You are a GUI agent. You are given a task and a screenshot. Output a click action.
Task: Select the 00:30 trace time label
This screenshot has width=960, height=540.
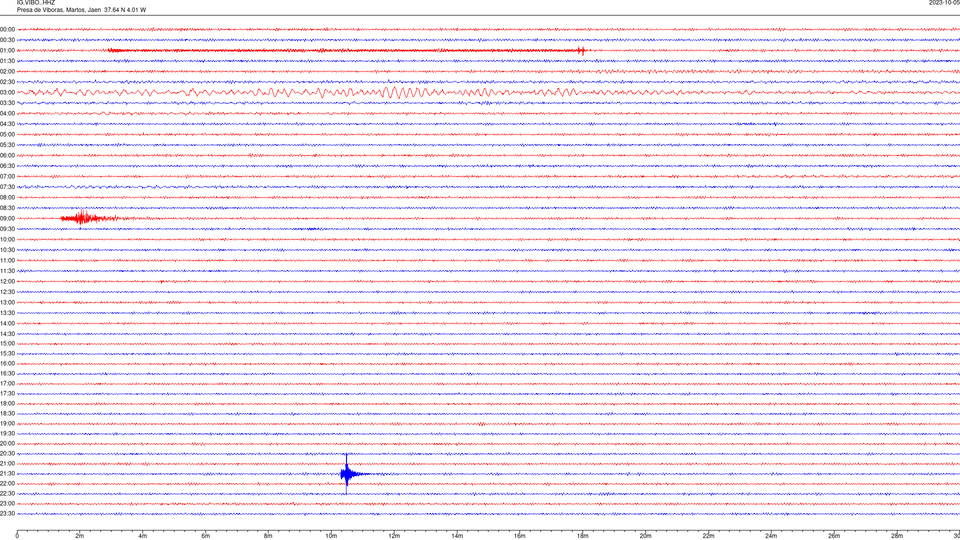(x=7, y=40)
